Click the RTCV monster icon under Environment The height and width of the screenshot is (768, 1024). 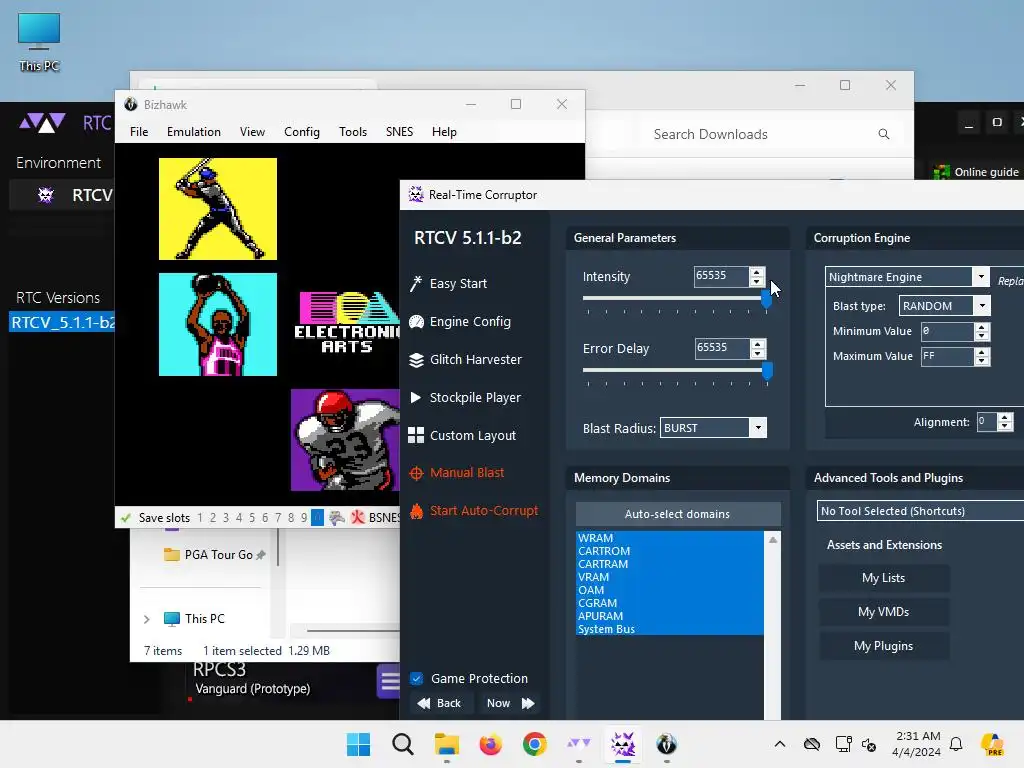[x=46, y=195]
